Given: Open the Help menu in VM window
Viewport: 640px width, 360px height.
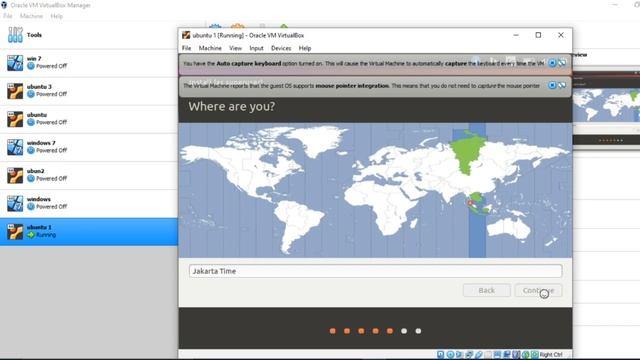Looking at the screenshot, I should point(305,48).
